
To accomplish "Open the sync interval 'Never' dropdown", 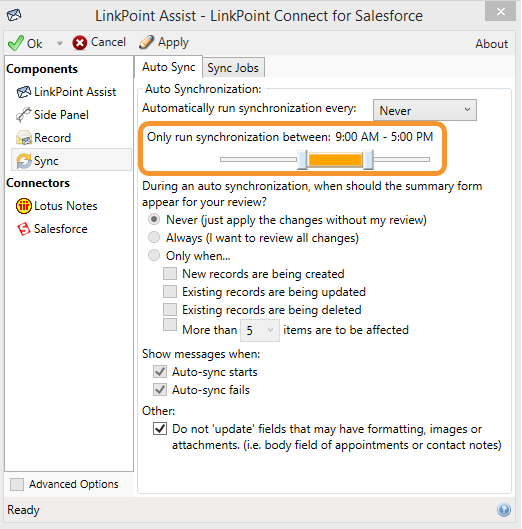I will click(425, 110).
